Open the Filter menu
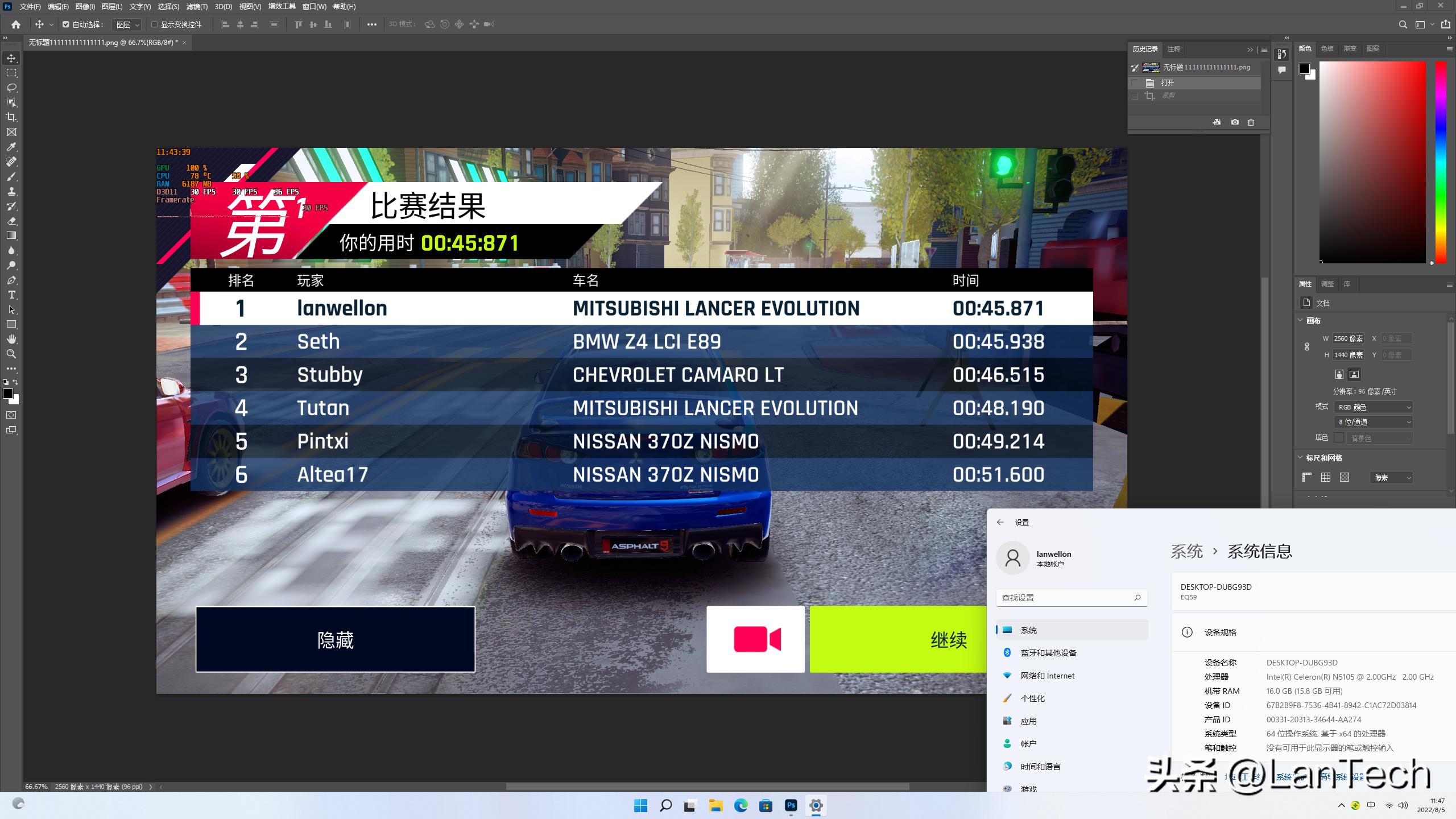This screenshot has height=819, width=1456. pos(197,7)
